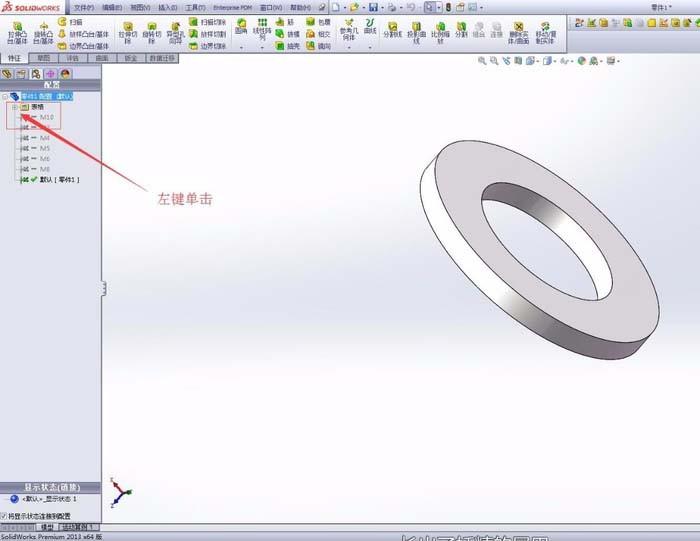The width and height of the screenshot is (700, 541).
Task: Click the Revolved Boss/Base (旋转凸台/基体) tool
Action: (43, 33)
